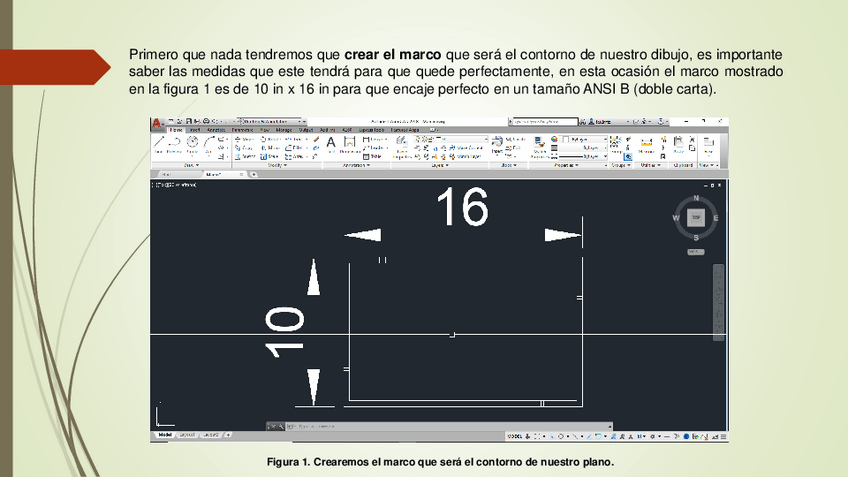Expand the Properties panel
This screenshot has width=848, height=477.
click(567, 165)
